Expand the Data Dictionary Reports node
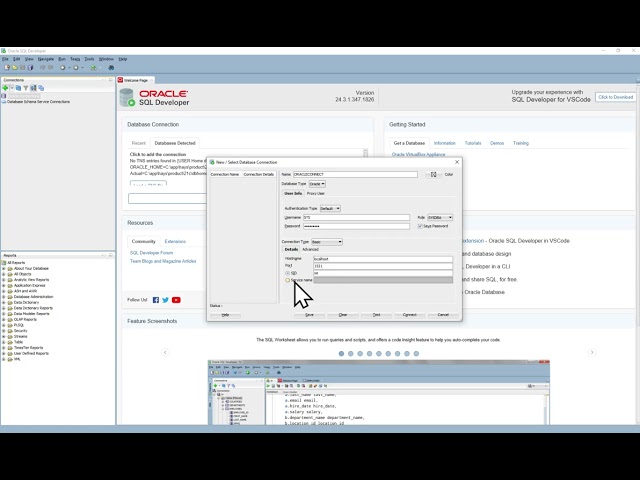Screen dimensions: 640x480 point(4,308)
